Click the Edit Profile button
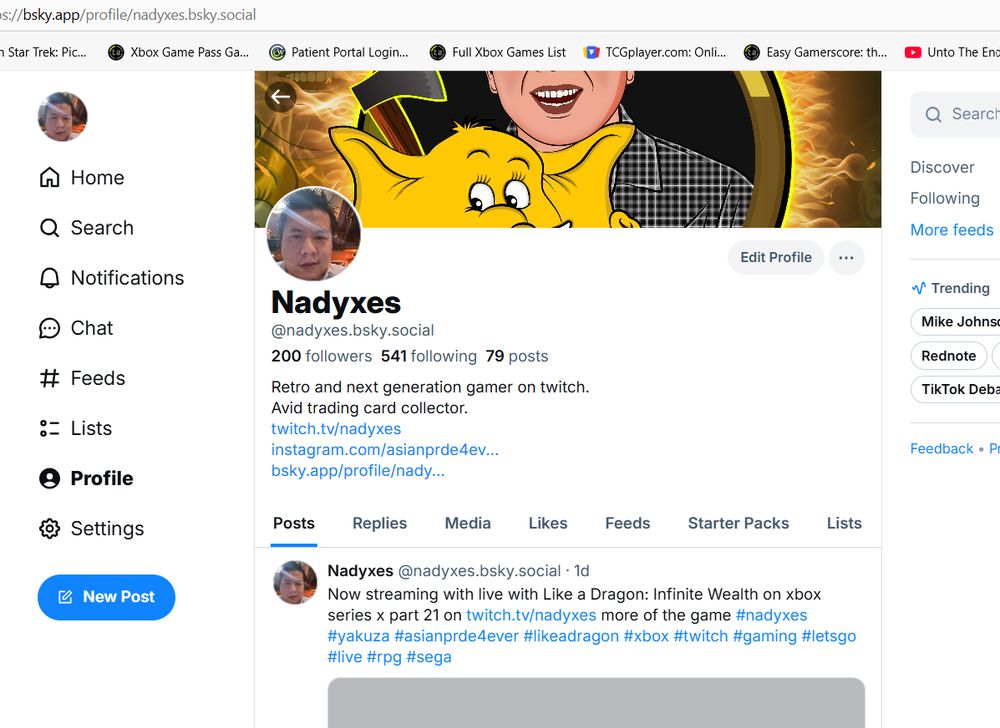 click(x=776, y=258)
